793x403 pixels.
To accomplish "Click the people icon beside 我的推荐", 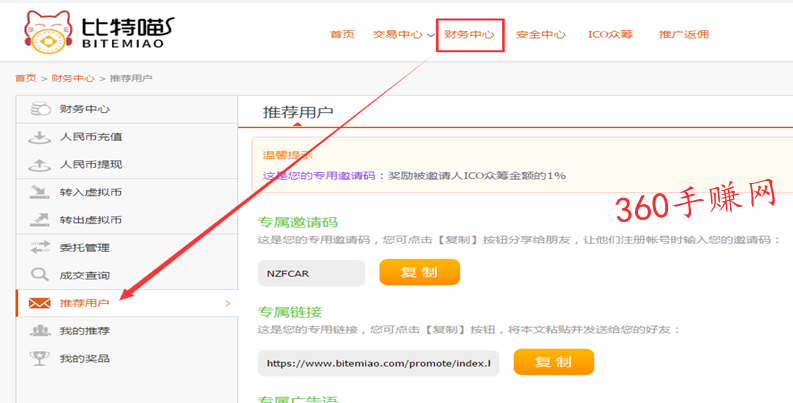I will (40, 331).
